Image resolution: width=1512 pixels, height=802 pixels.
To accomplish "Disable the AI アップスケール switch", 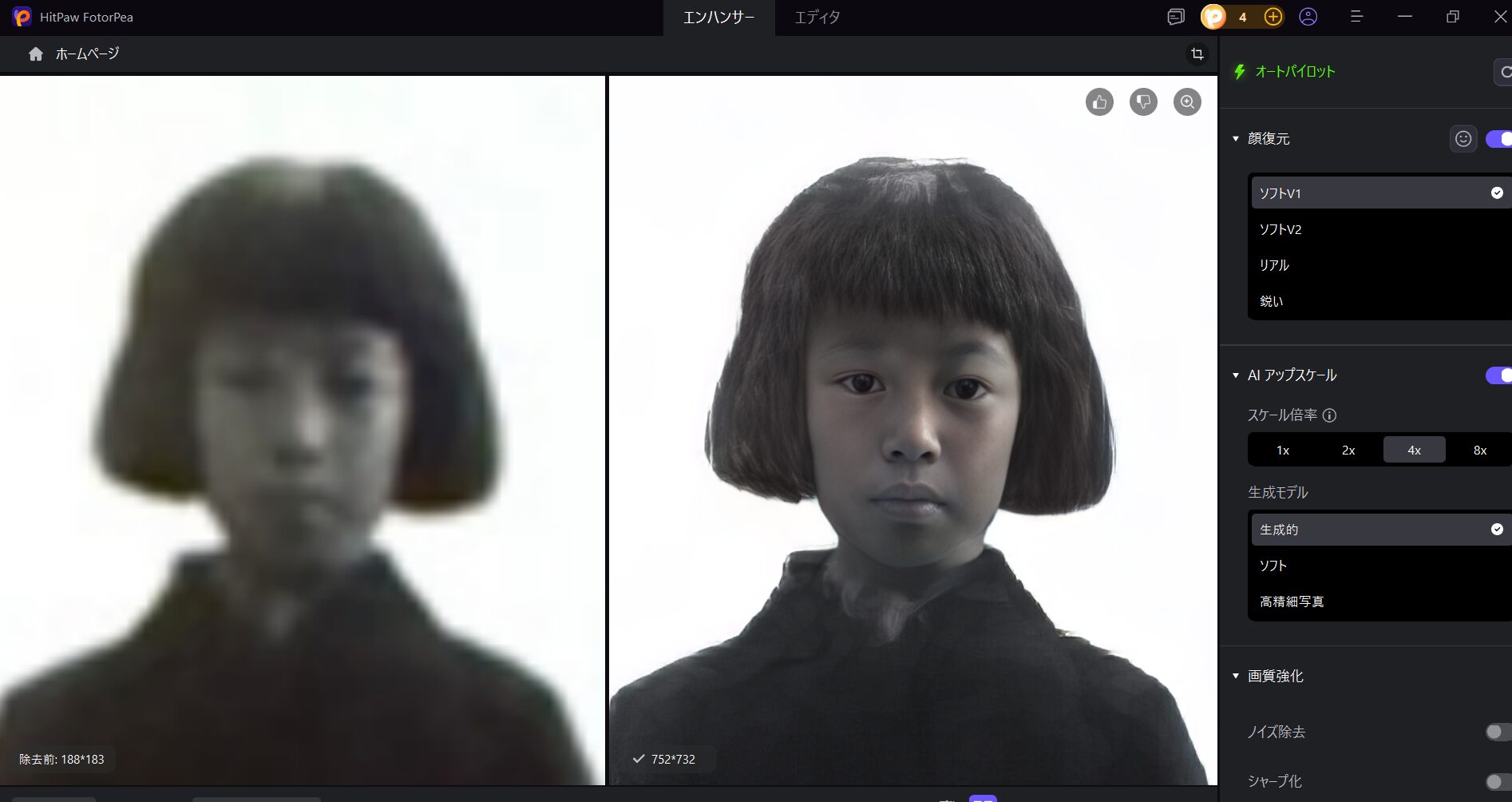I will 1498,375.
